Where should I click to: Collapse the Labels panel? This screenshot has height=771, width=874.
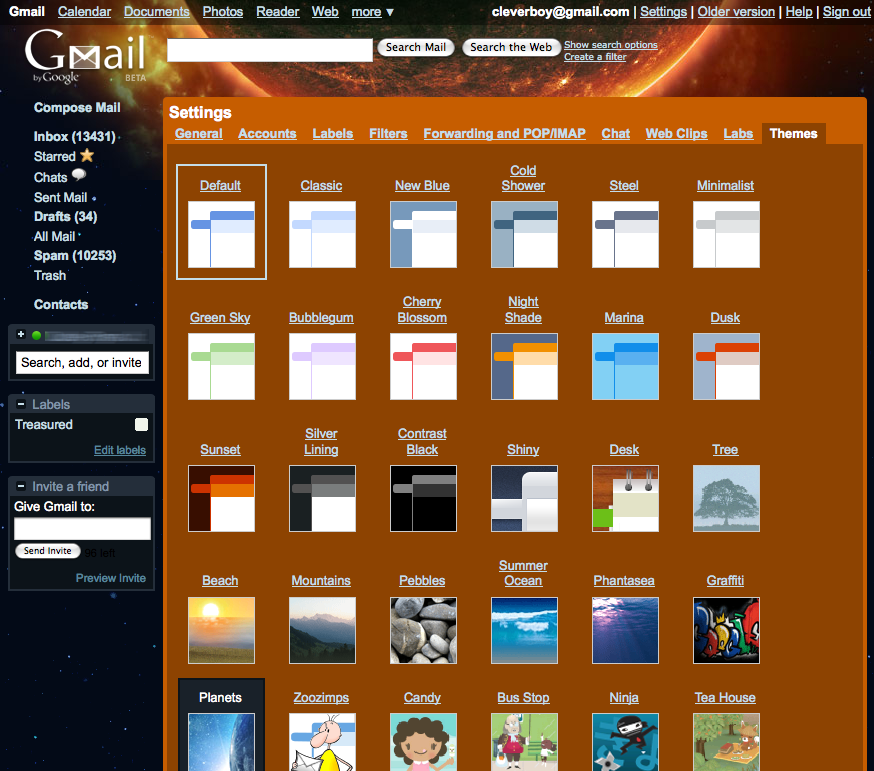click(x=21, y=404)
